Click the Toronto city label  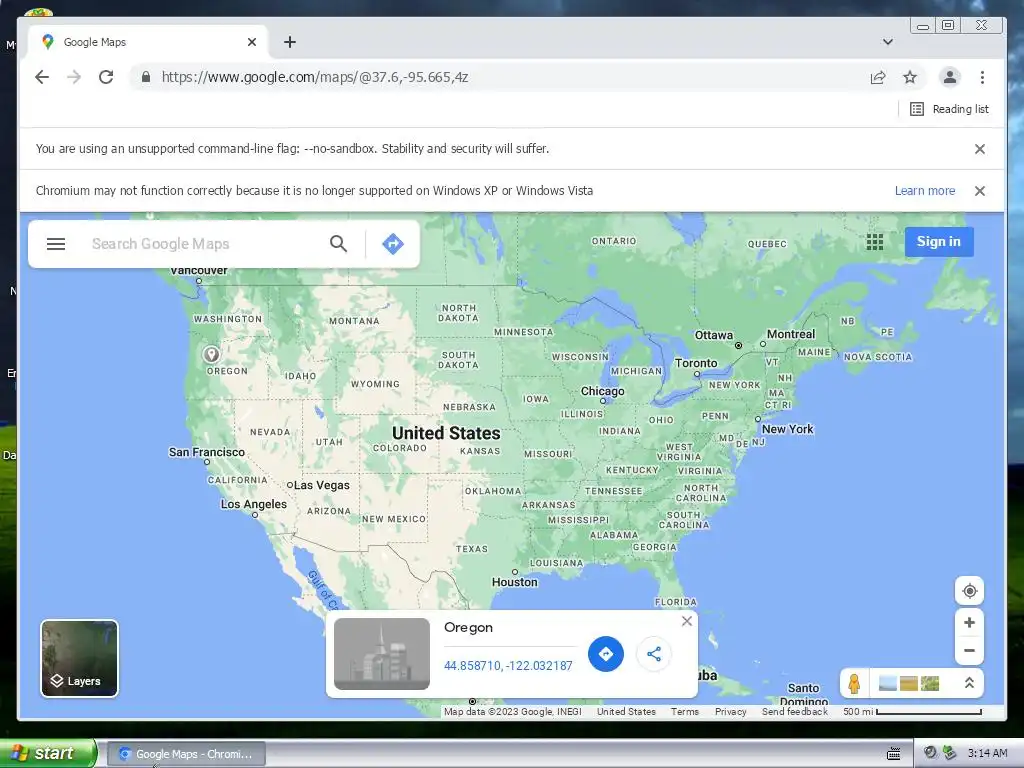696,363
